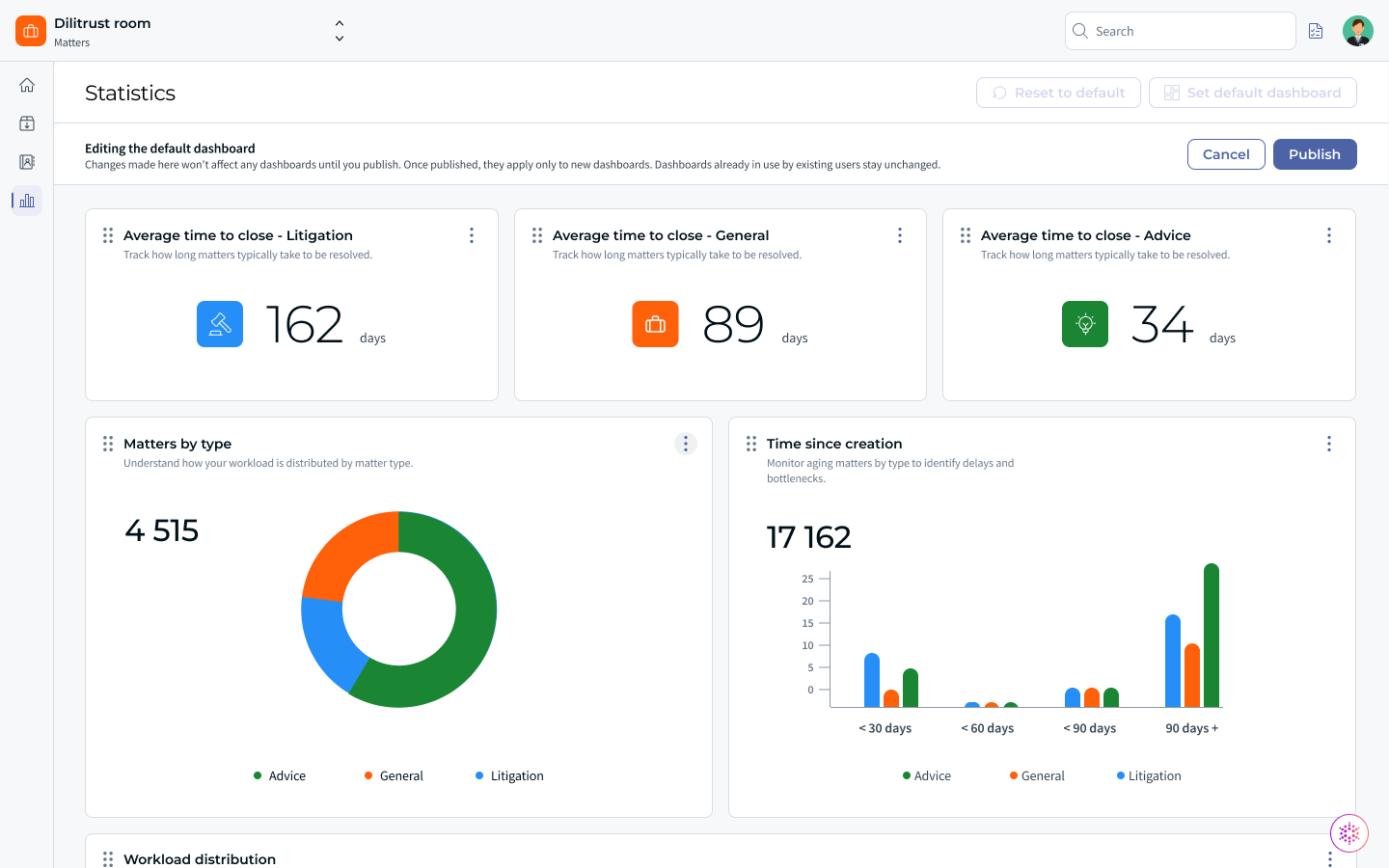Image resolution: width=1389 pixels, height=868 pixels.
Task: Open the Home icon in sidebar
Action: 27,85
